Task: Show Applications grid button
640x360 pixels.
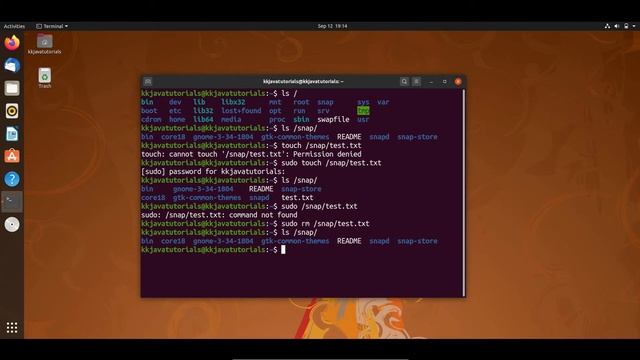Action: point(12,327)
